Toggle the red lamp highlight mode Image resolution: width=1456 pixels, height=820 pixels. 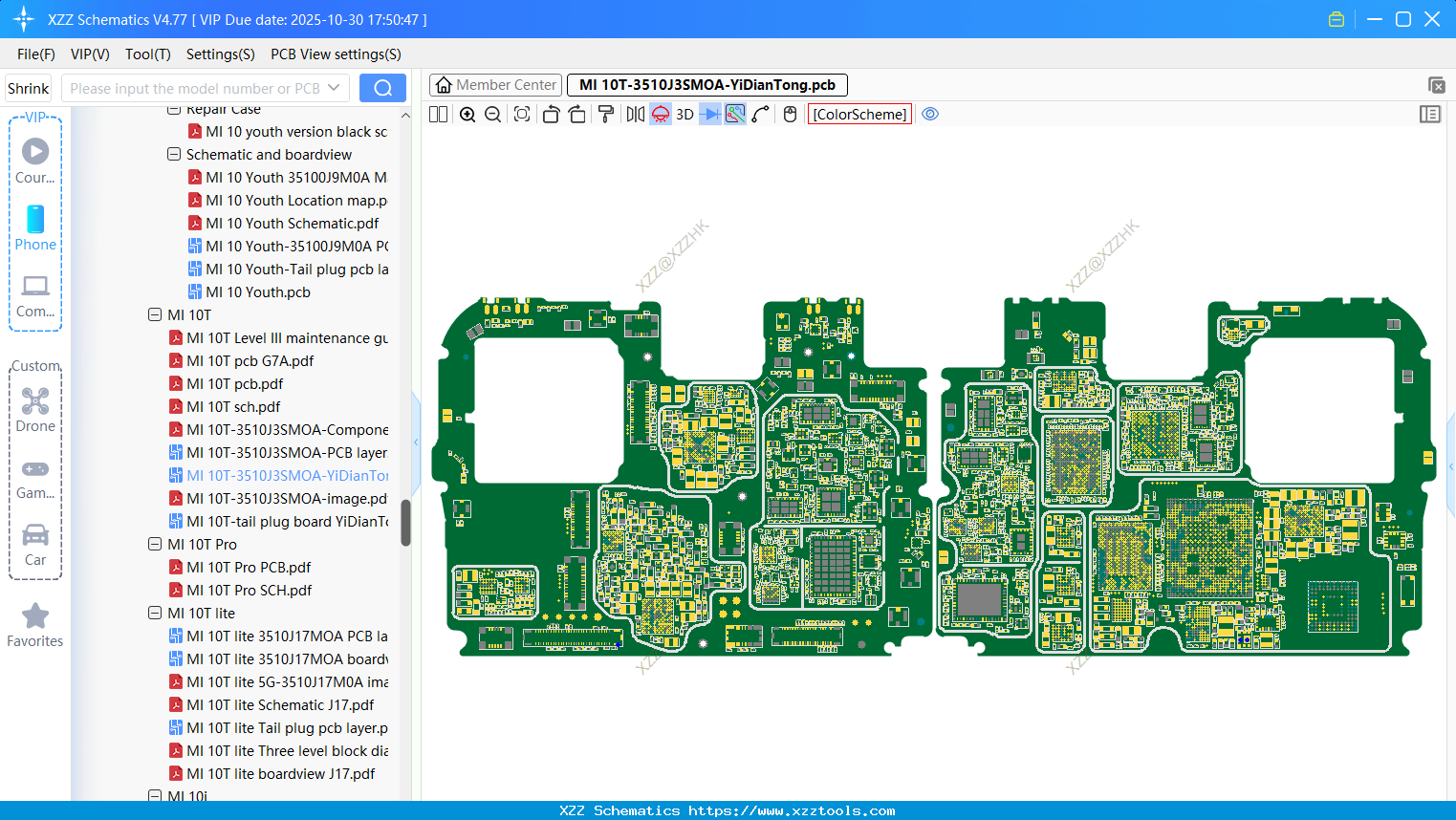(x=660, y=114)
